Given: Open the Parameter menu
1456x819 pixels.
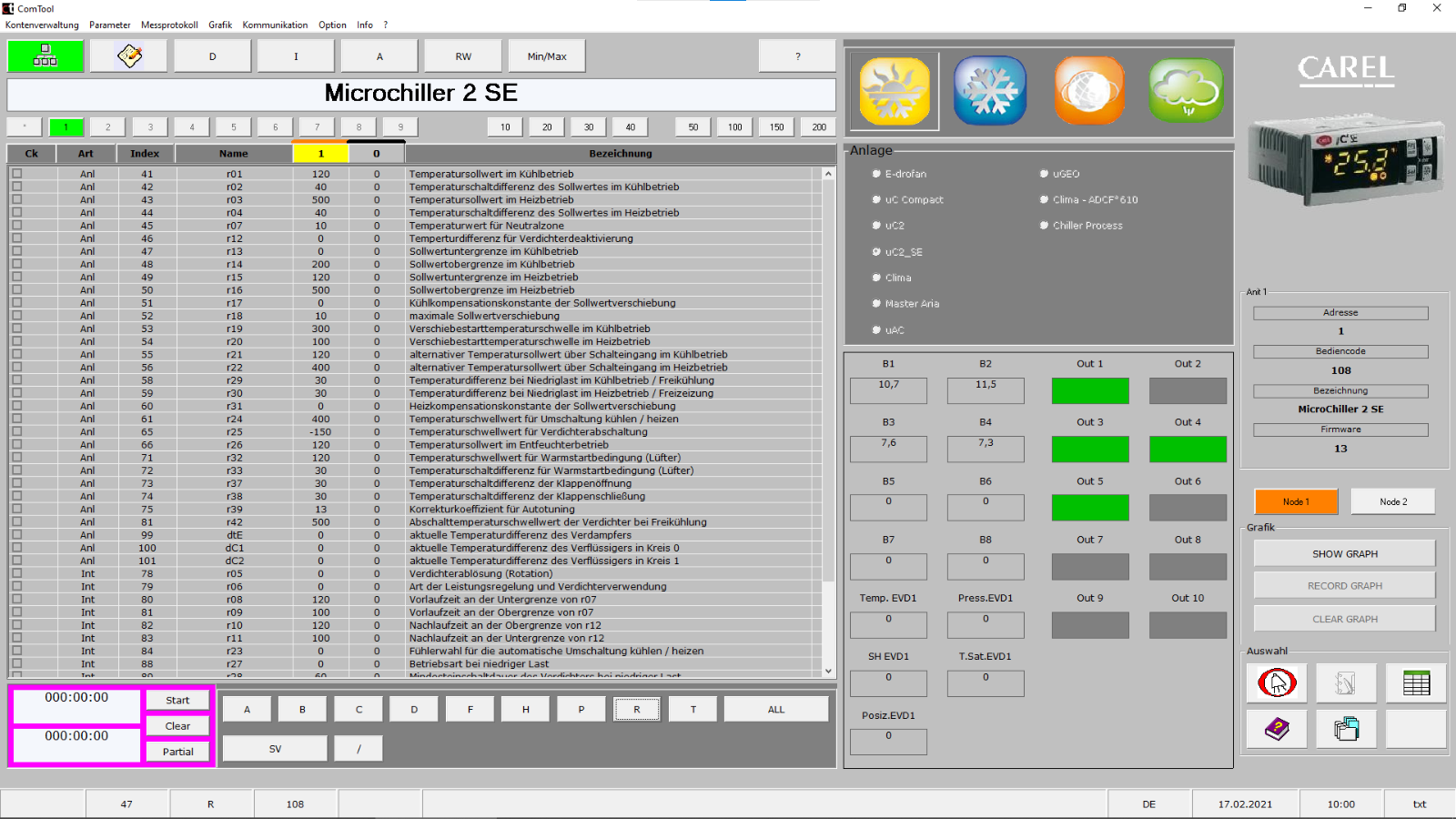Looking at the screenshot, I should pyautogui.click(x=110, y=25).
